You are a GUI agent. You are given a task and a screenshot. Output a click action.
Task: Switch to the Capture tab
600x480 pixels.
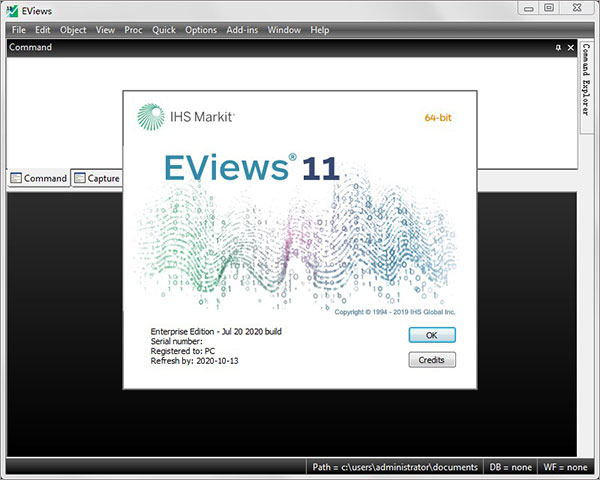97,178
